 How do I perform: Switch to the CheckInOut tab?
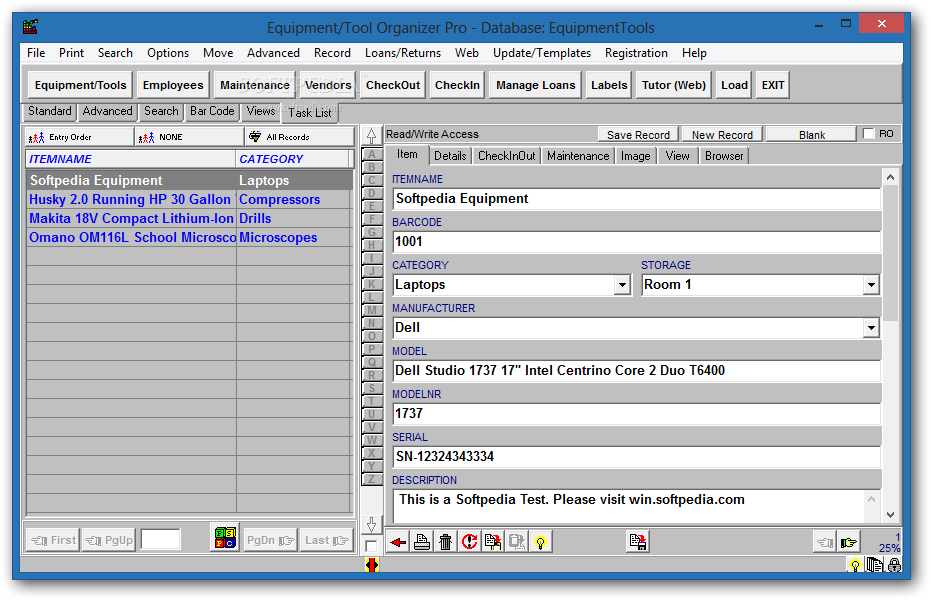(506, 156)
